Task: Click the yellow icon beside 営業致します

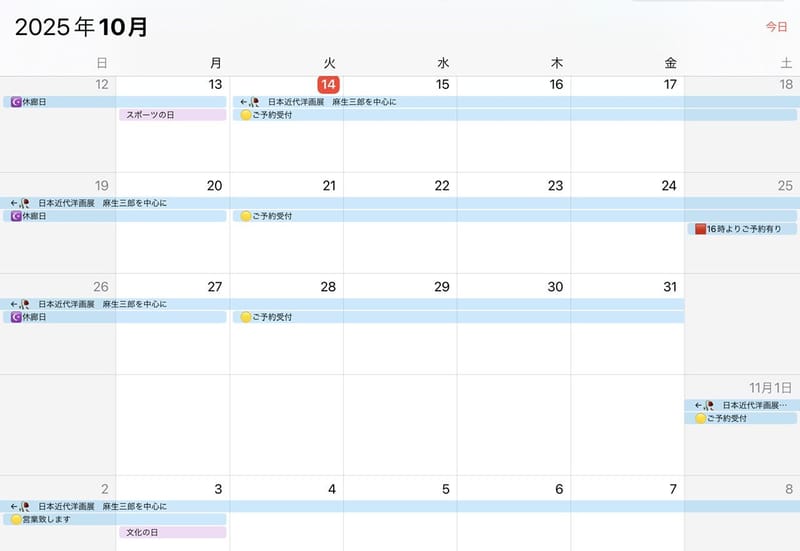Action: point(15,520)
